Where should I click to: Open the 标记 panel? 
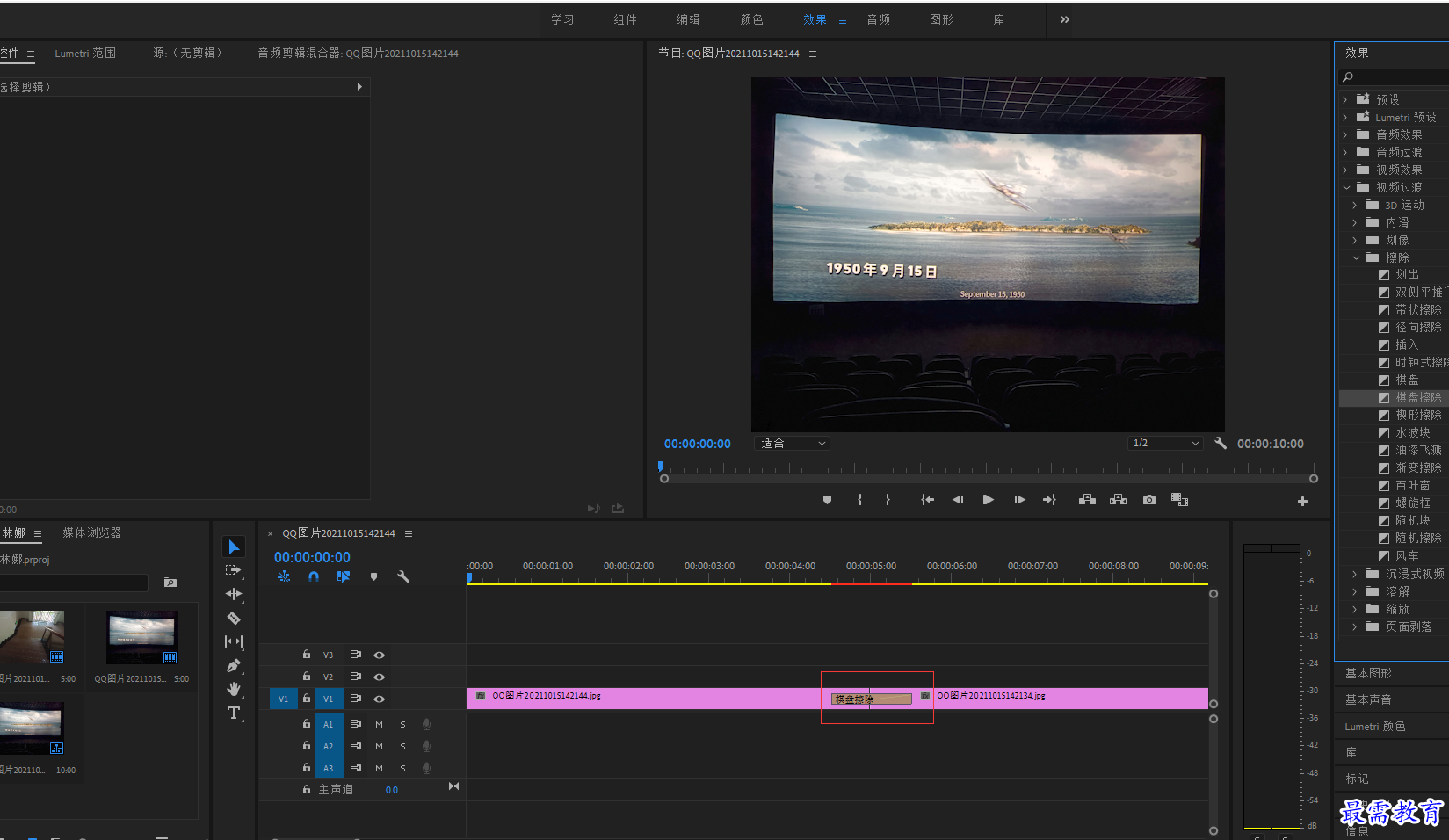[1358, 778]
